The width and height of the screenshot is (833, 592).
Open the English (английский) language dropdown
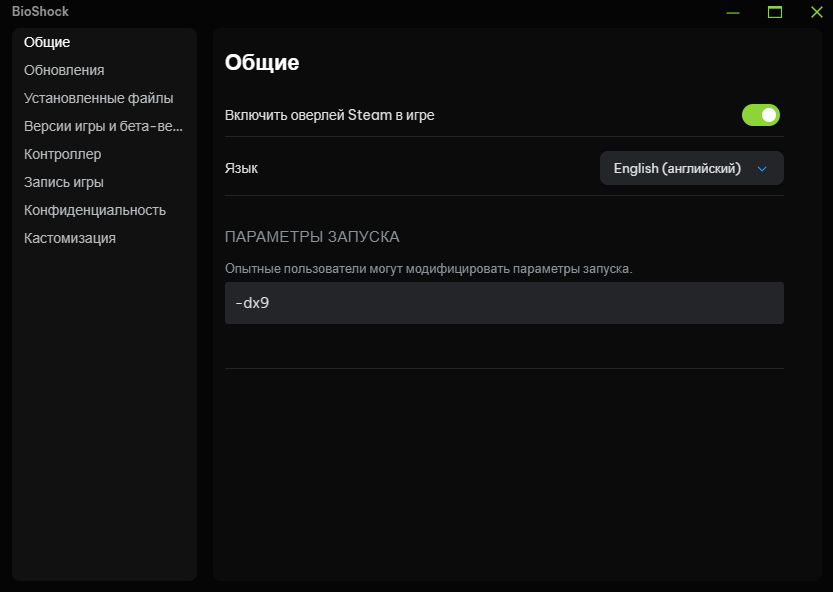point(691,168)
